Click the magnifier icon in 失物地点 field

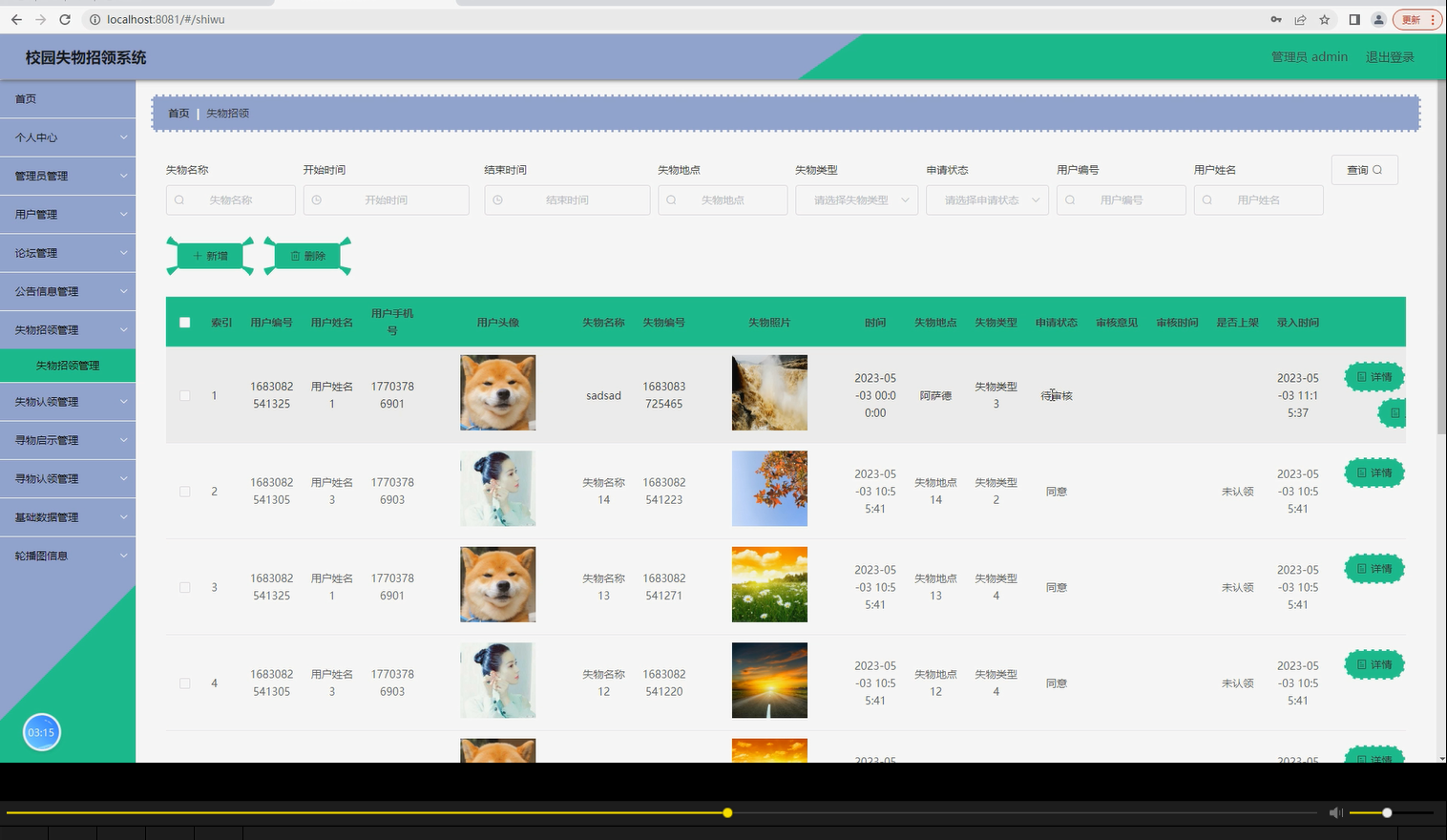(671, 200)
